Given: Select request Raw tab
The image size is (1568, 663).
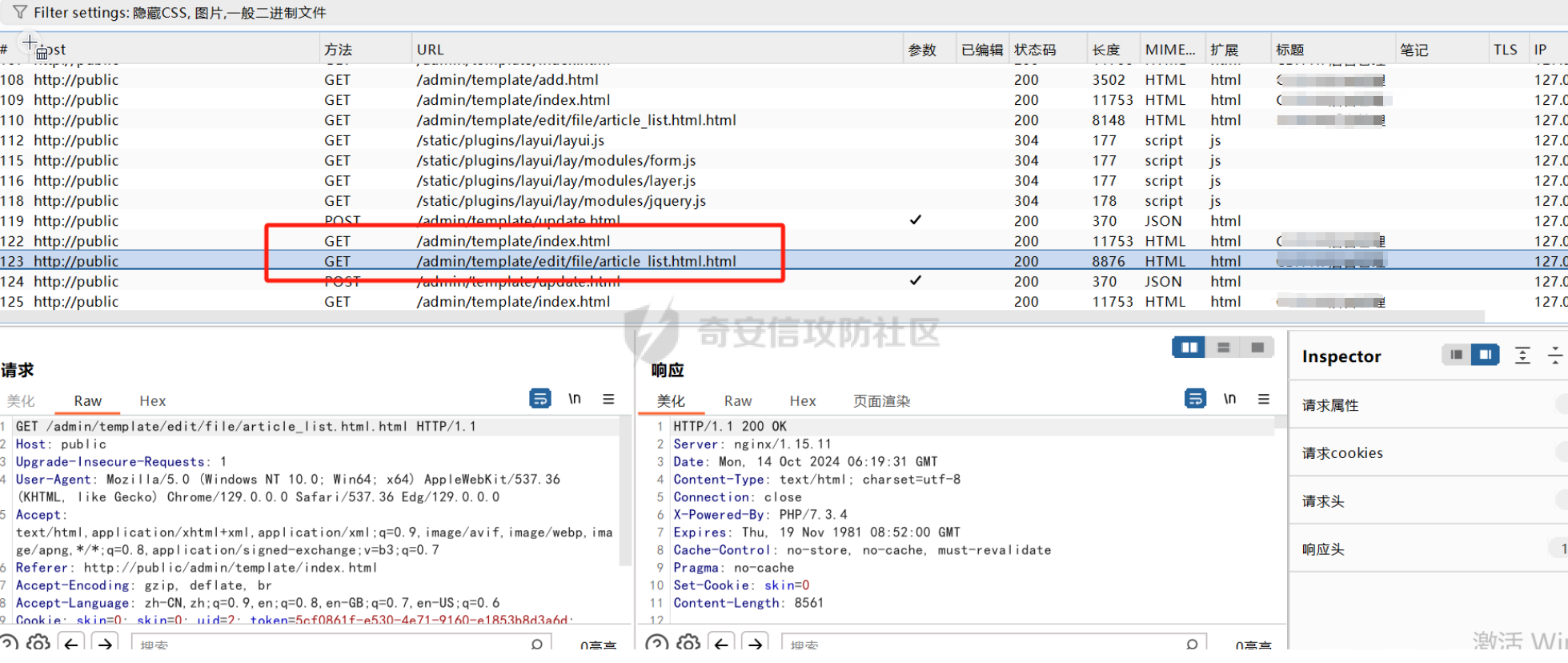Looking at the screenshot, I should [x=88, y=401].
